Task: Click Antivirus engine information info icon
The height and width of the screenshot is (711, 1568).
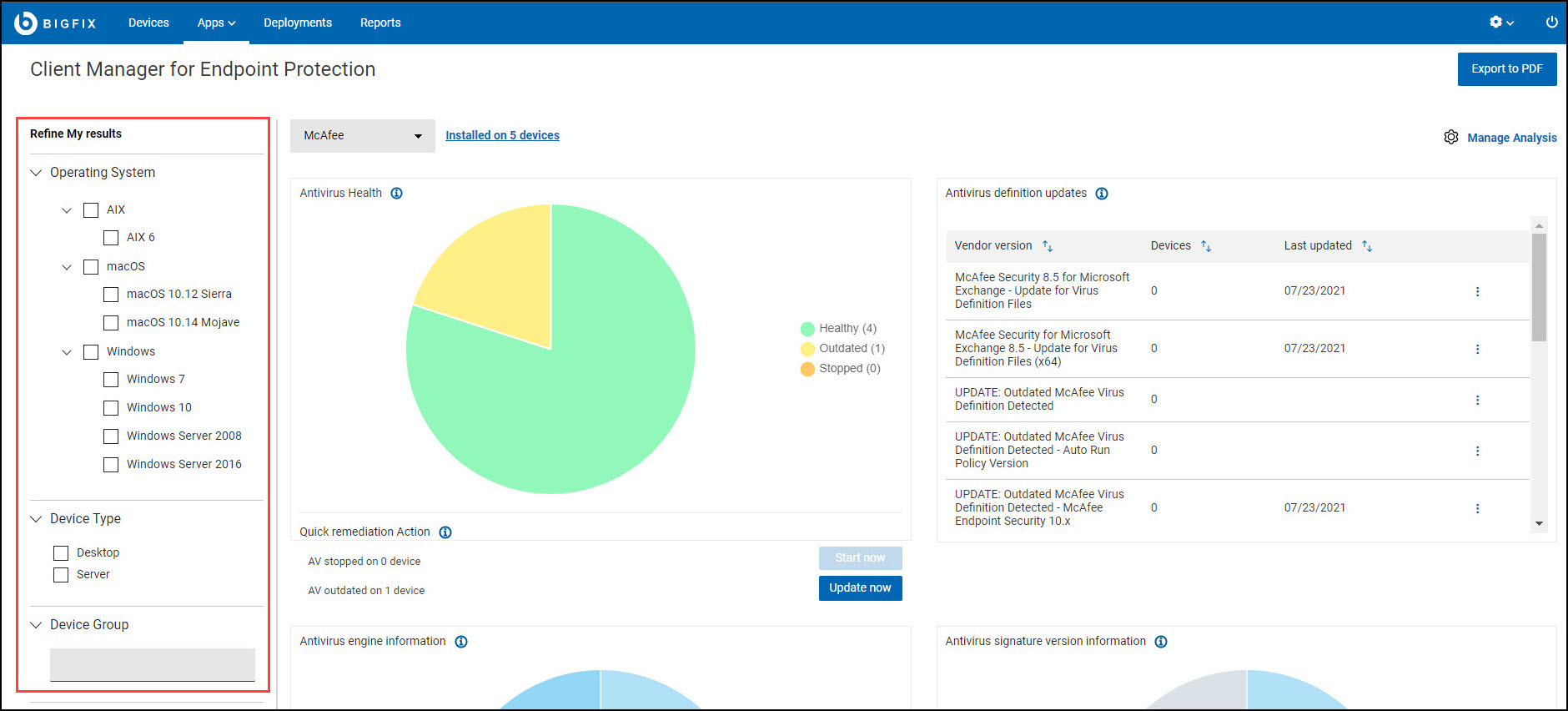Action: pos(461,642)
